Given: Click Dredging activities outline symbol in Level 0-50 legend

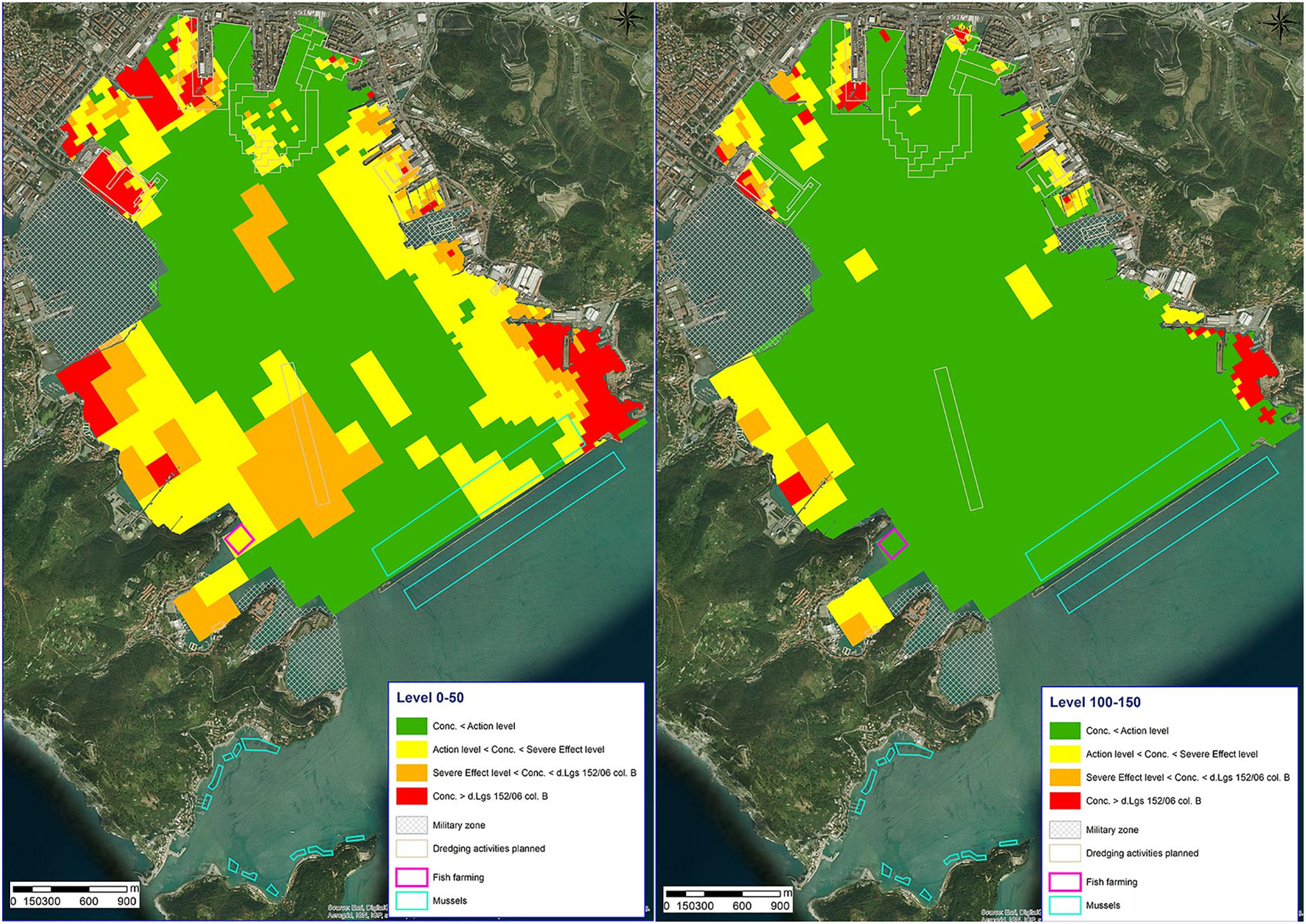Looking at the screenshot, I should (412, 848).
